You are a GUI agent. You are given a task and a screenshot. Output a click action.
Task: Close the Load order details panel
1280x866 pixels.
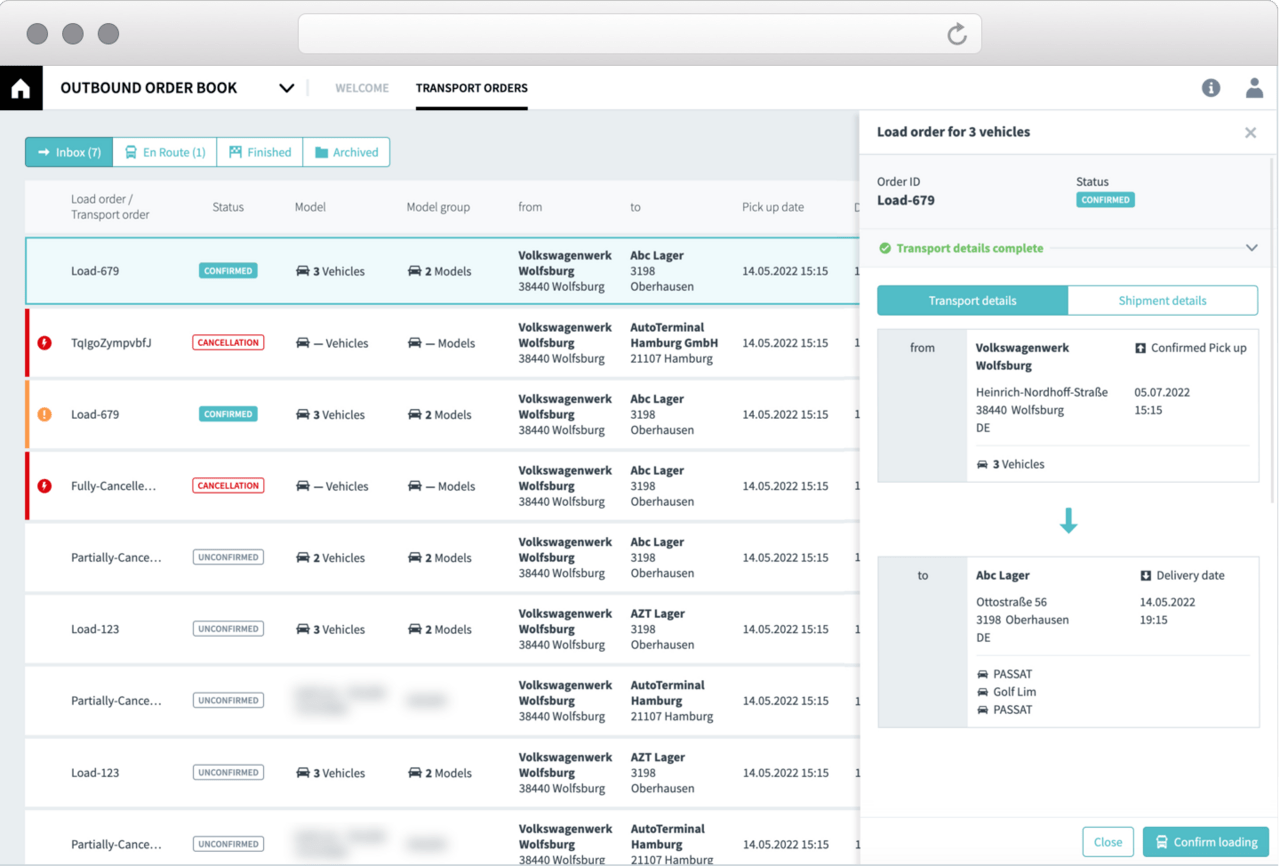[x=1250, y=132]
